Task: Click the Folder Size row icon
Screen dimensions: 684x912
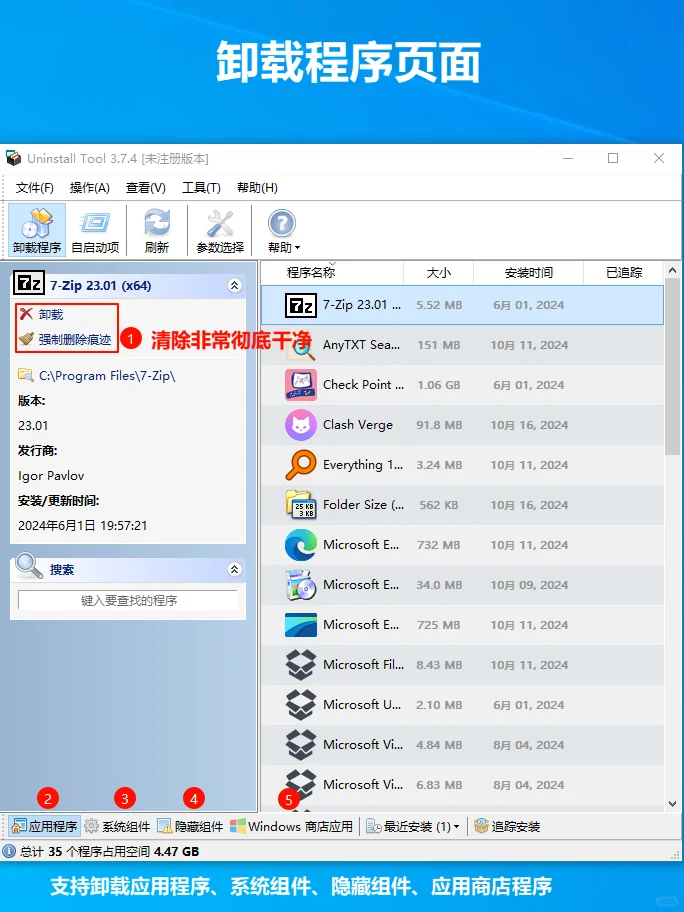Action: coord(301,505)
